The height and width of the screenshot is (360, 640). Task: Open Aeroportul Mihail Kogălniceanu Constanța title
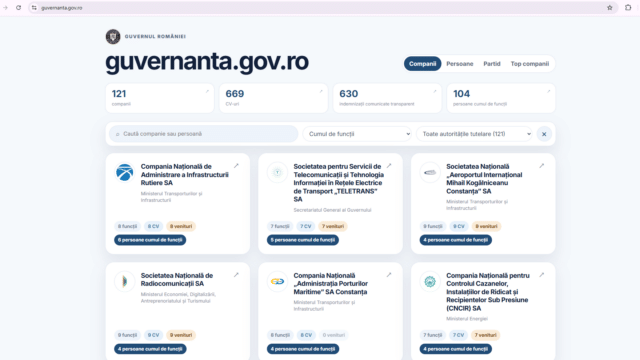pos(484,179)
